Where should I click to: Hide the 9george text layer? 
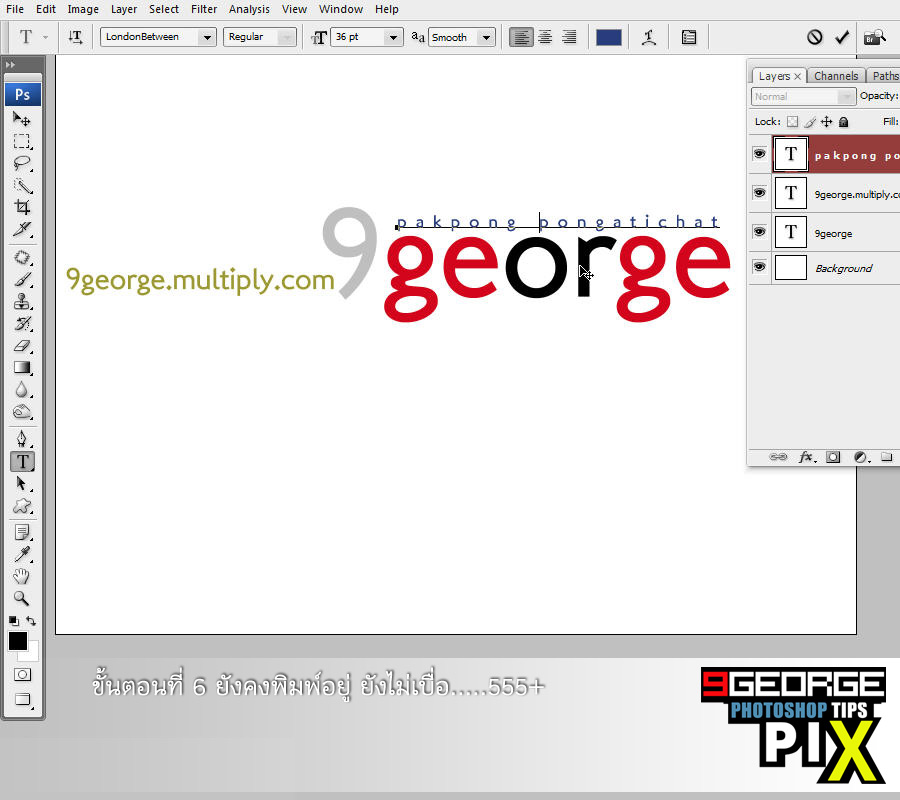coord(759,232)
